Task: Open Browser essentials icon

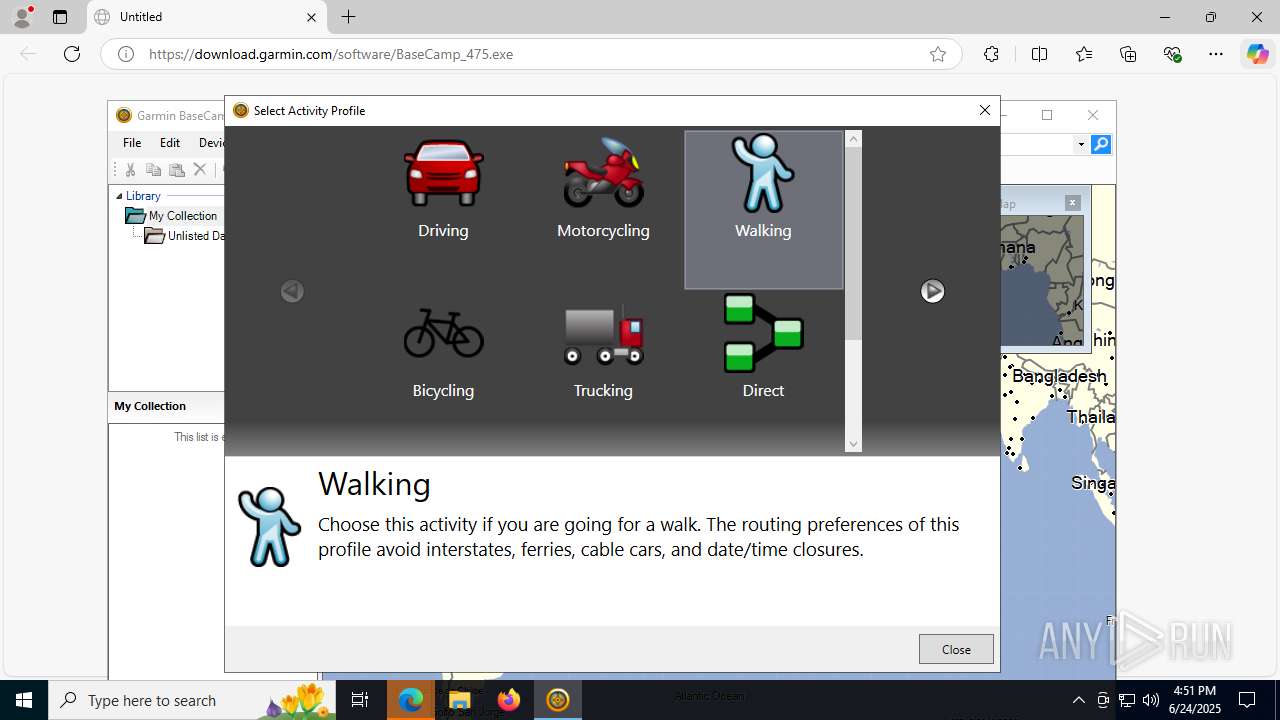Action: click(1173, 54)
